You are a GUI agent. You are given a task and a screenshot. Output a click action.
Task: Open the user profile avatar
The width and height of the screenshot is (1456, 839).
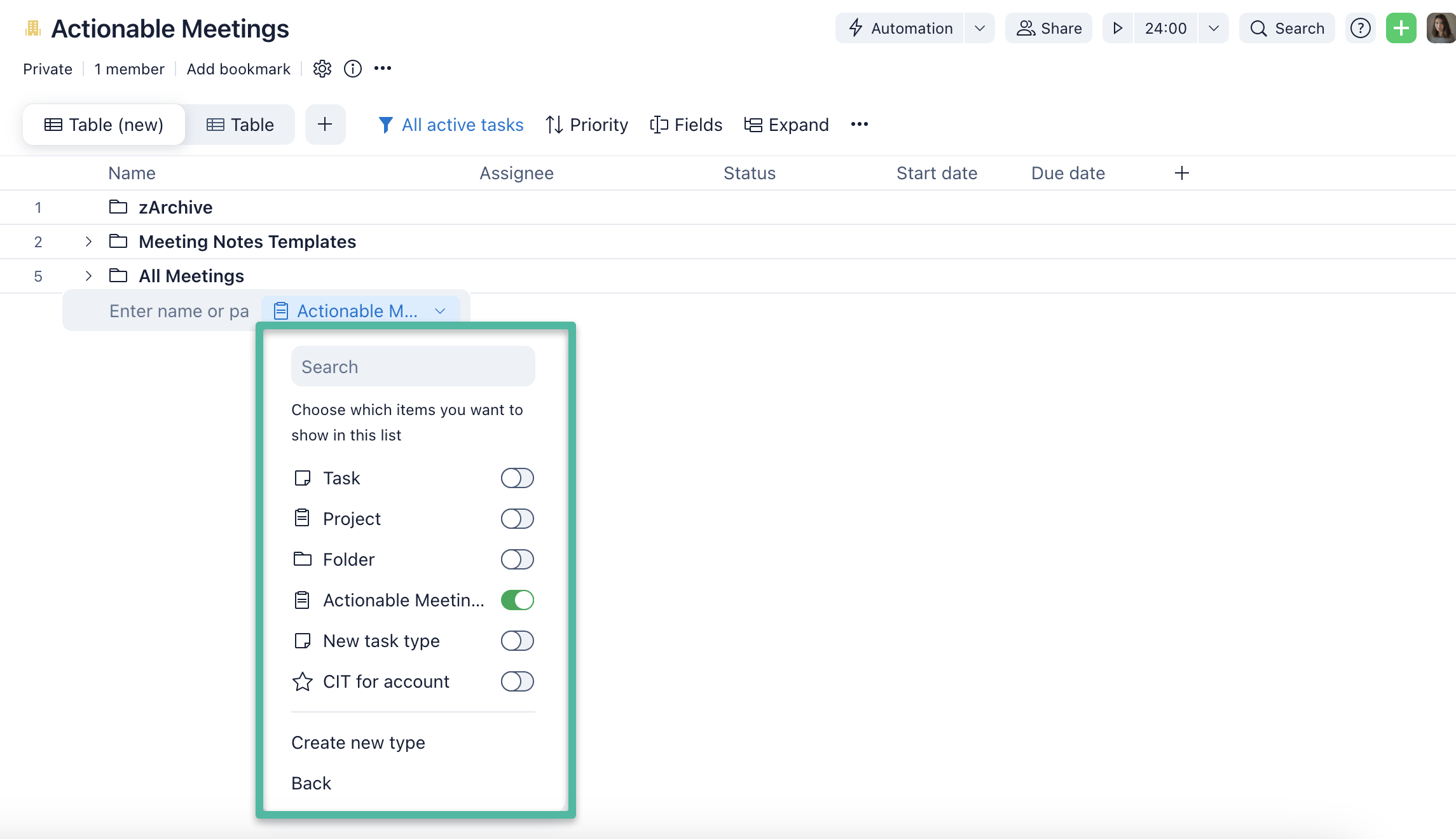1440,29
